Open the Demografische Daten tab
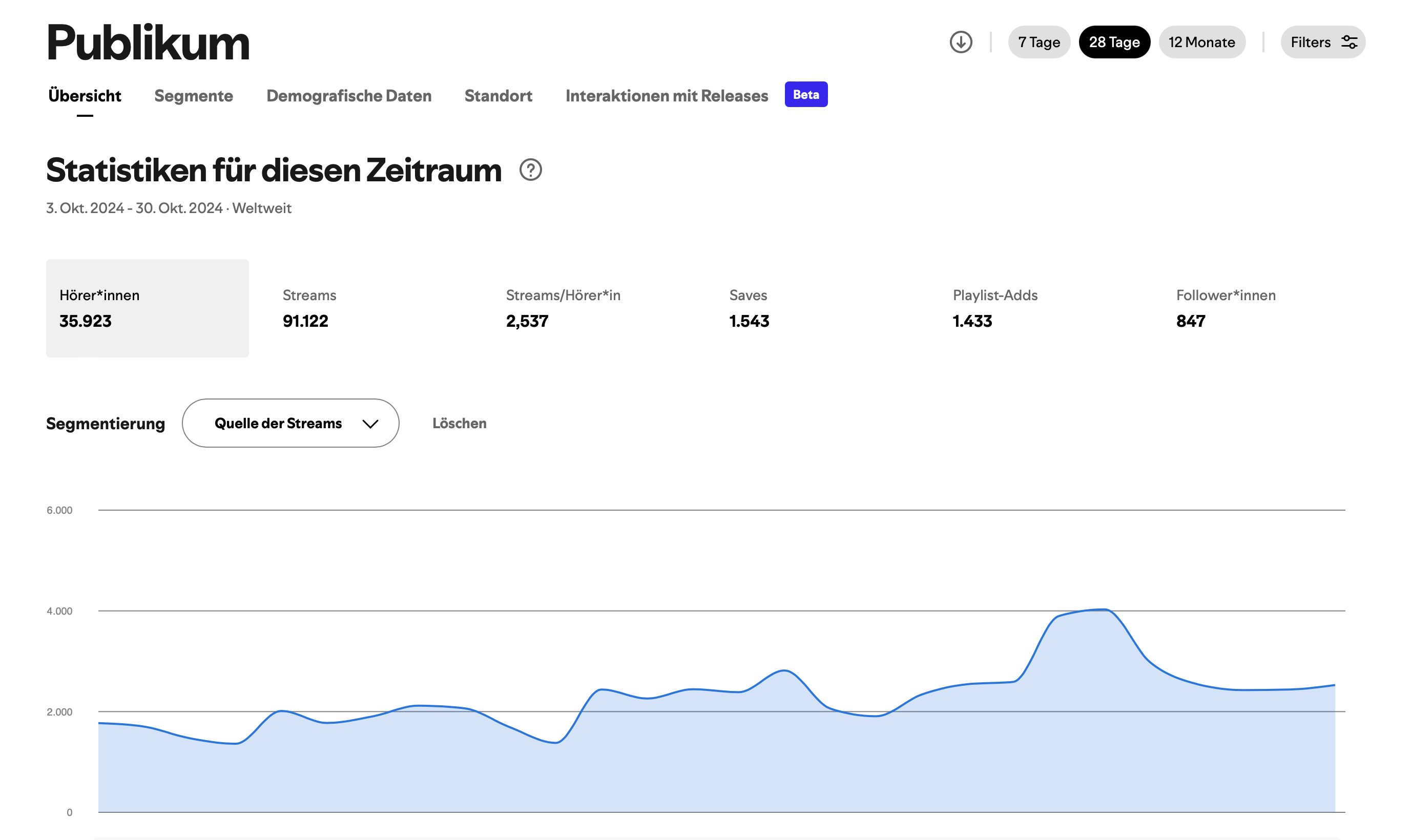Screen dimensions: 1411x840 coord(349,96)
